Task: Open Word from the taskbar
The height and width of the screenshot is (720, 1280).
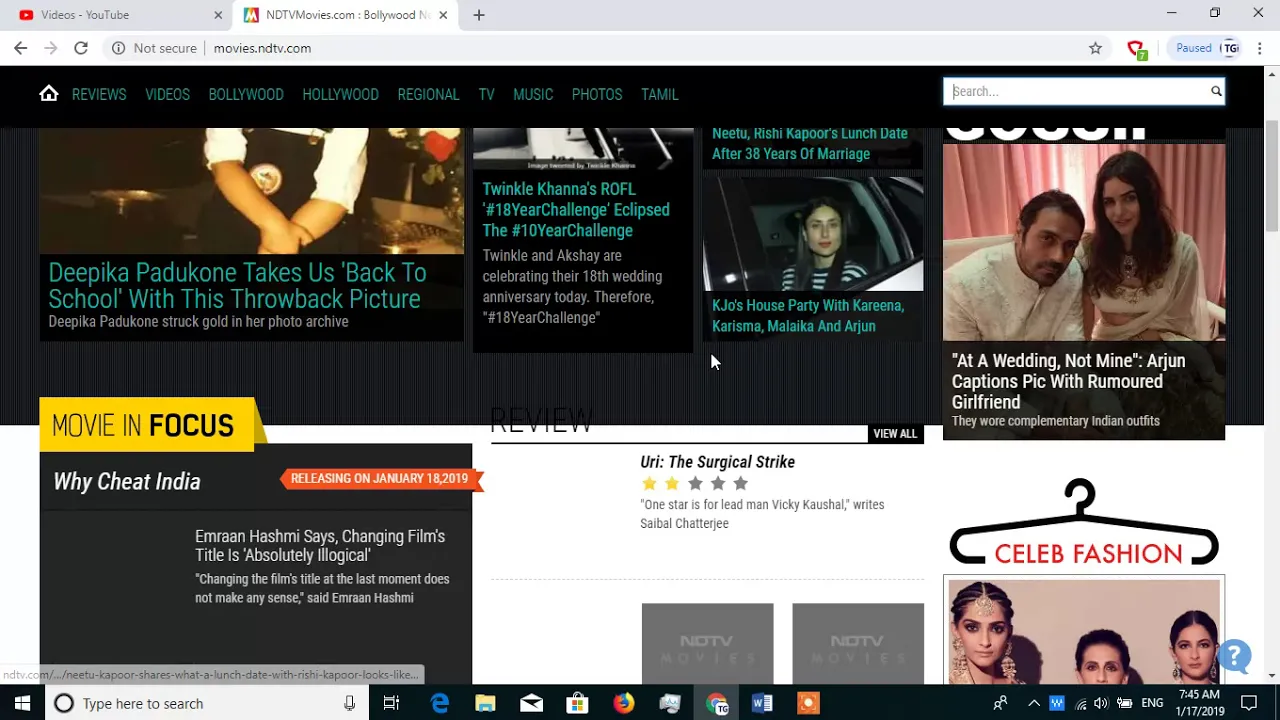Action: pos(762,703)
